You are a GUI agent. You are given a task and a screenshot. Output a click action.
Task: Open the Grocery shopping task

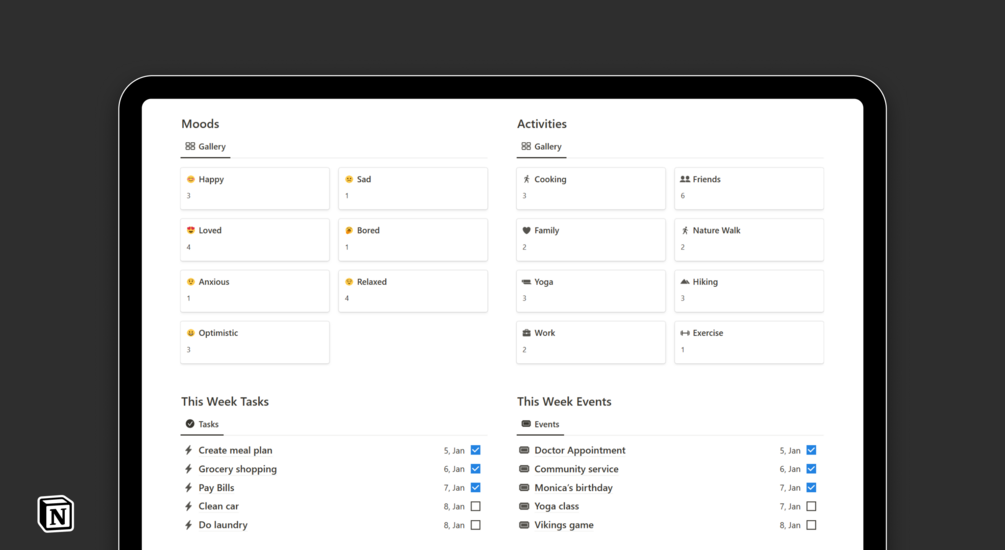(237, 469)
